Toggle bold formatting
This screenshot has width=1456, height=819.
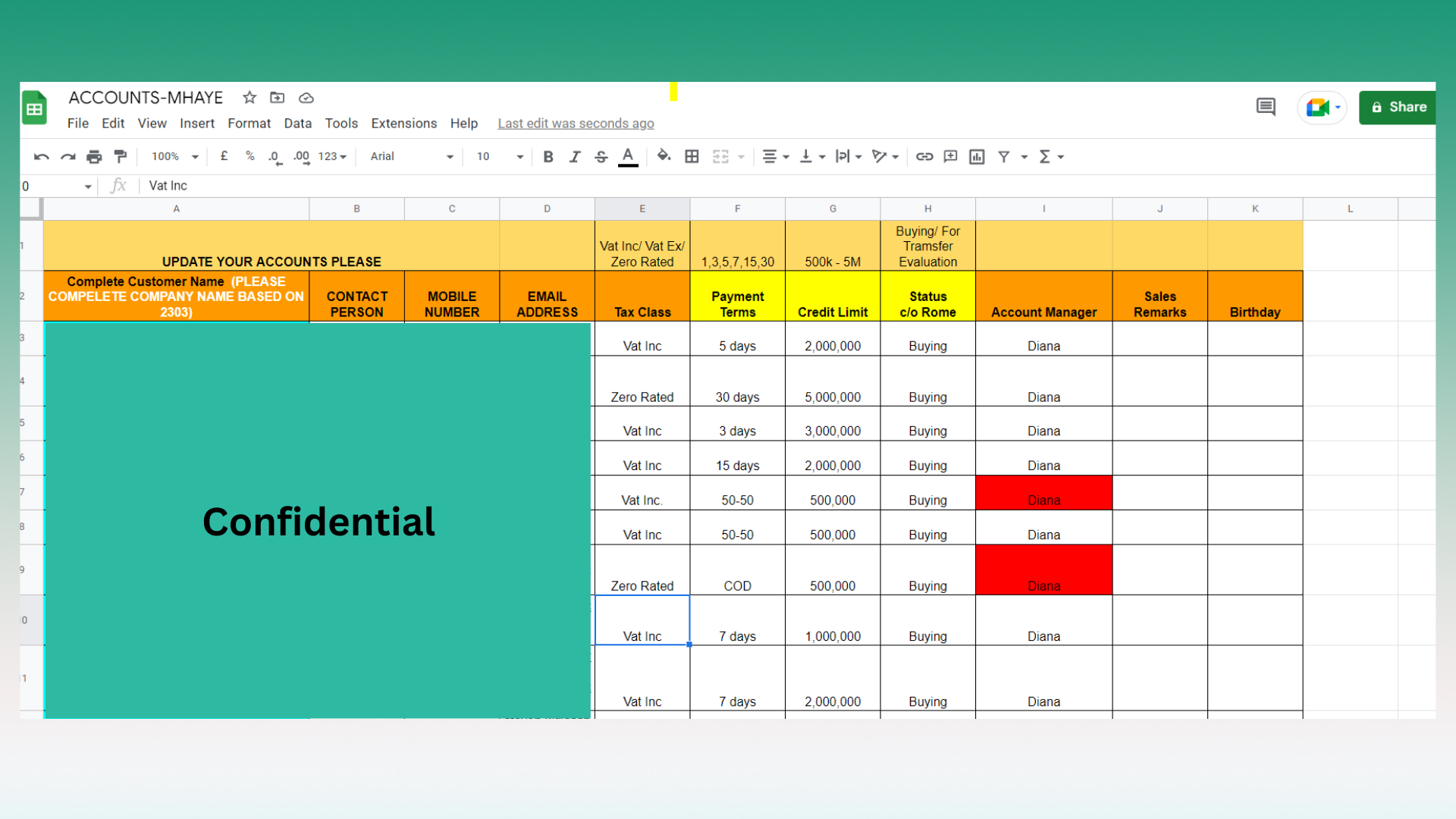(548, 157)
